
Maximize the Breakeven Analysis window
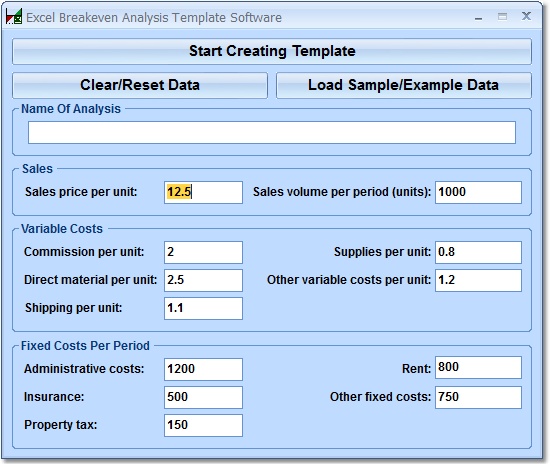point(502,16)
